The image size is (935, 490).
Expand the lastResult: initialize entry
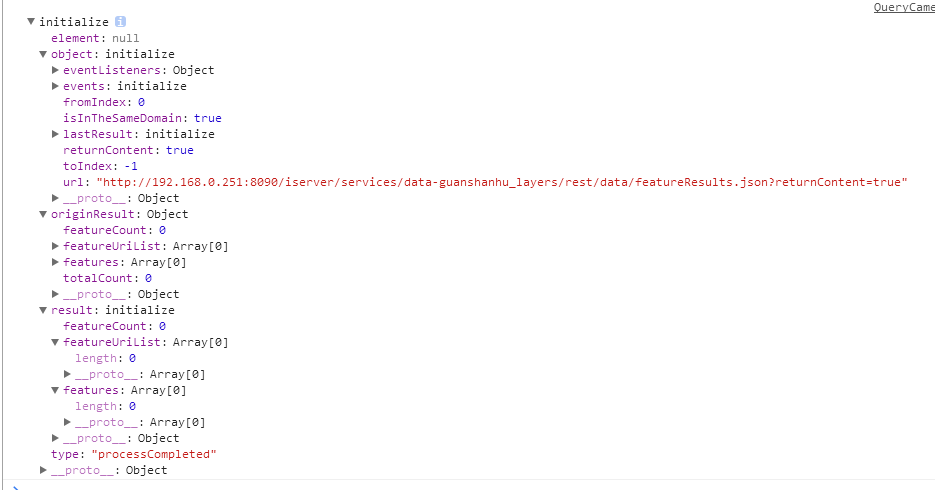click(55, 134)
